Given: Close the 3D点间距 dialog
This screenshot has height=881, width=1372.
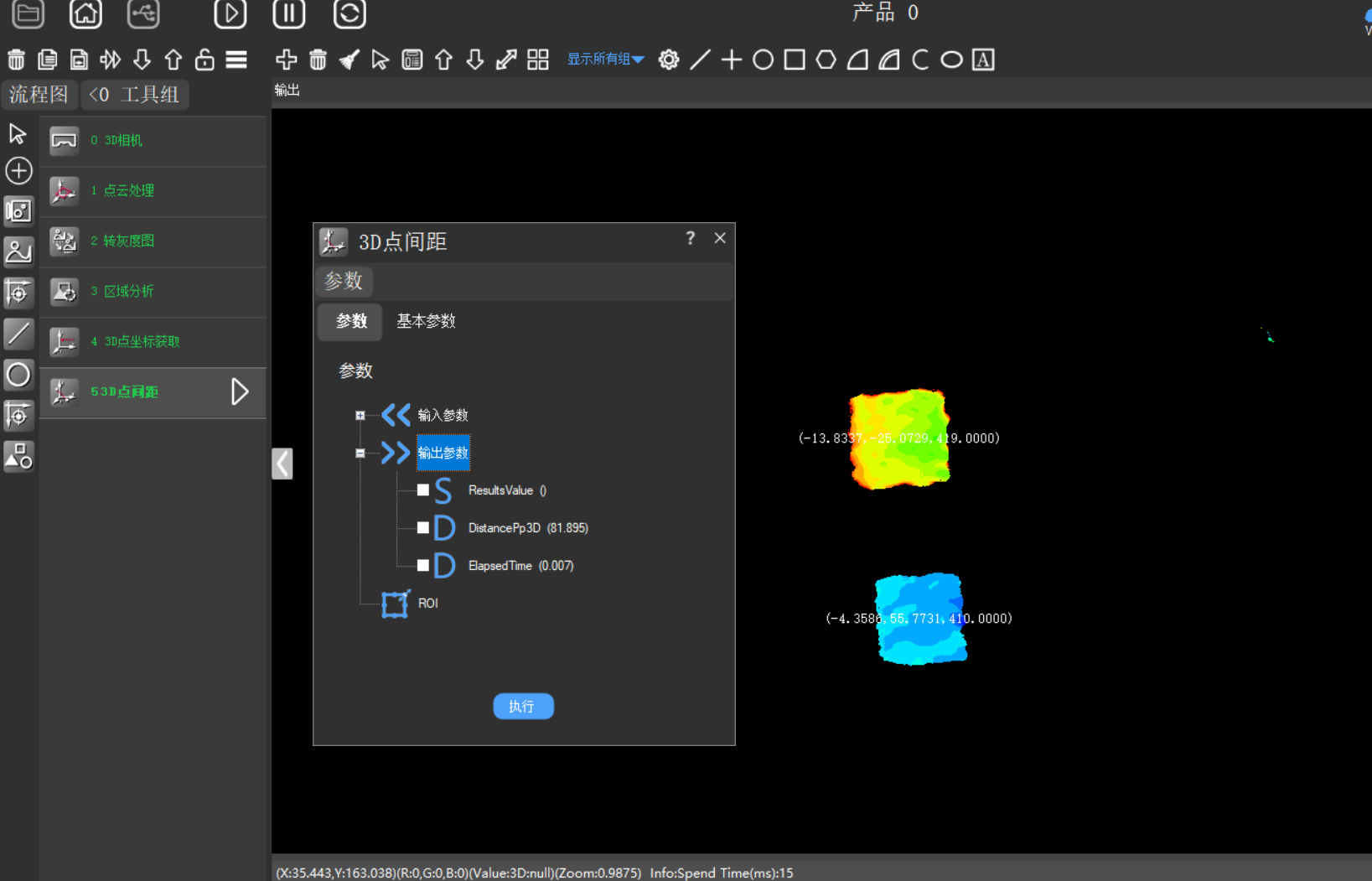Looking at the screenshot, I should point(720,238).
